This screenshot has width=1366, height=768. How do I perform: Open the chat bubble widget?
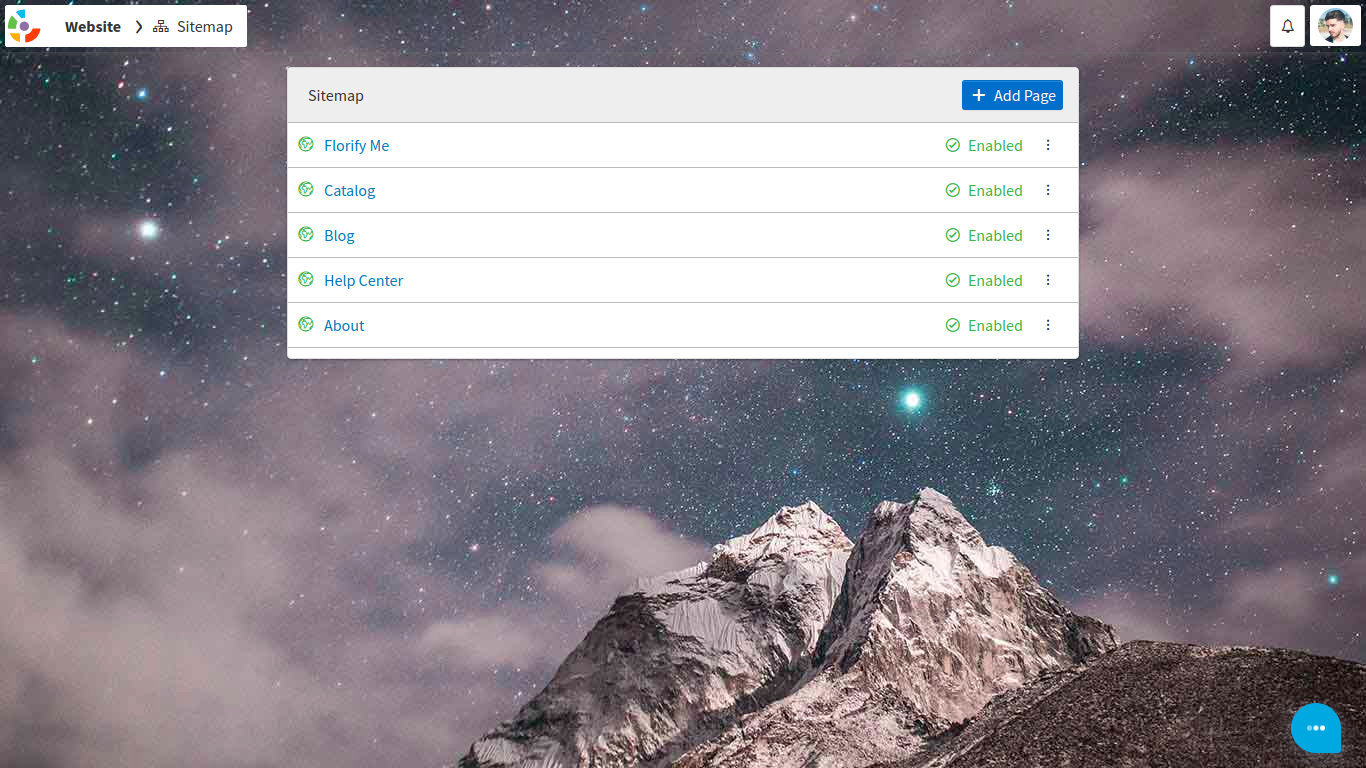coord(1316,728)
